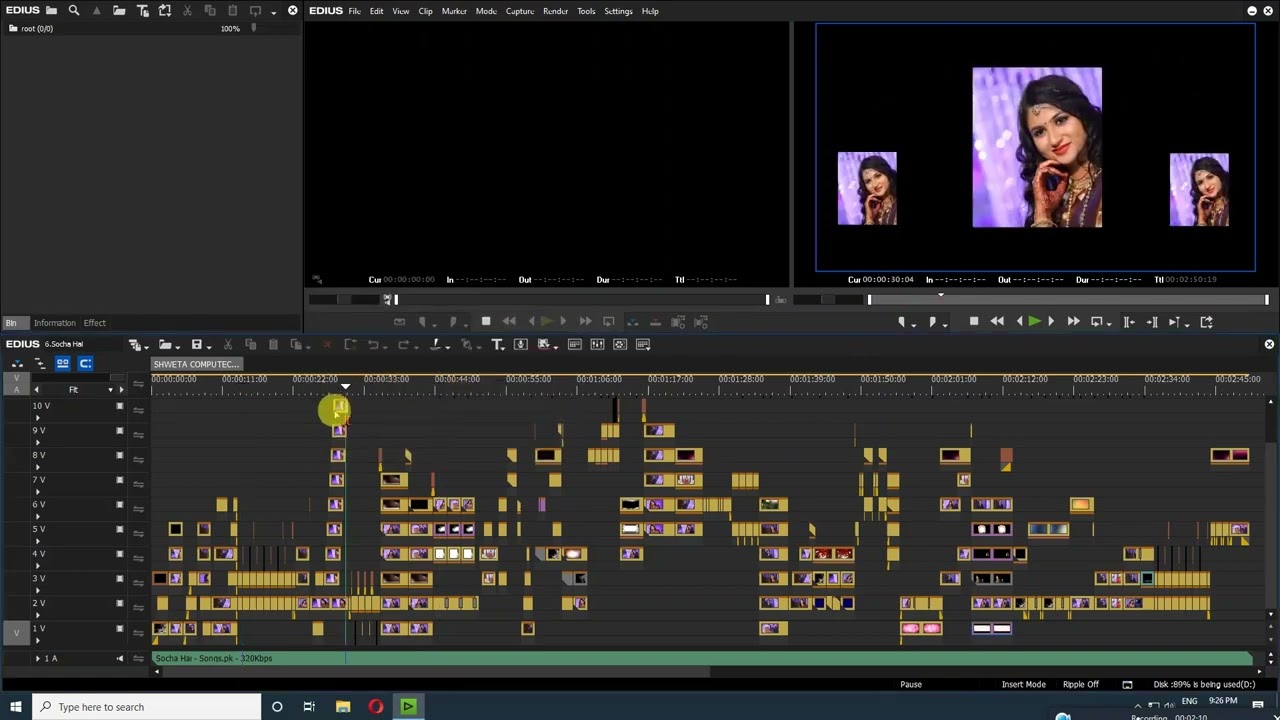This screenshot has height=720, width=1280.
Task: Stop playback in the recorder monitor
Action: 974,322
